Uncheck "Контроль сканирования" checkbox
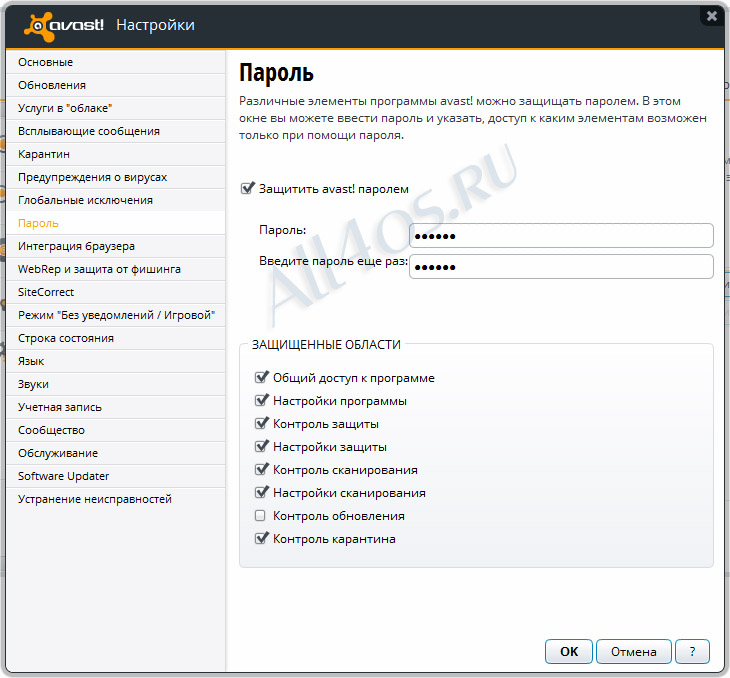The height and width of the screenshot is (678, 730). point(262,469)
